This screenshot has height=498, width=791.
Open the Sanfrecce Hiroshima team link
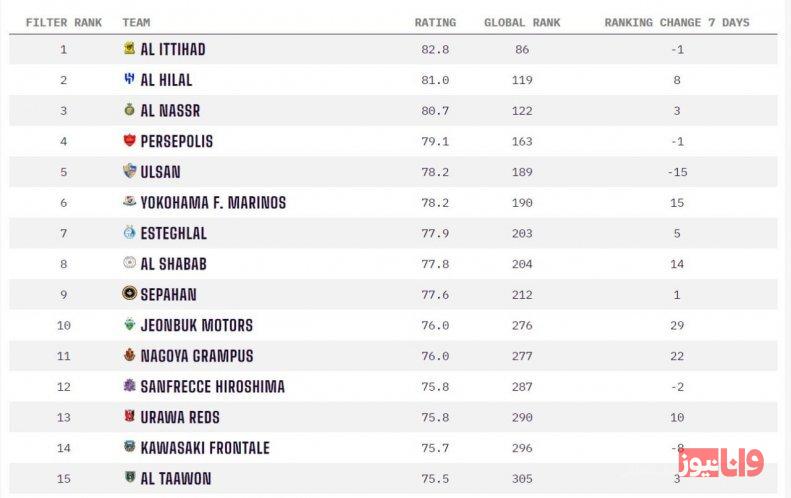[x=212, y=387]
